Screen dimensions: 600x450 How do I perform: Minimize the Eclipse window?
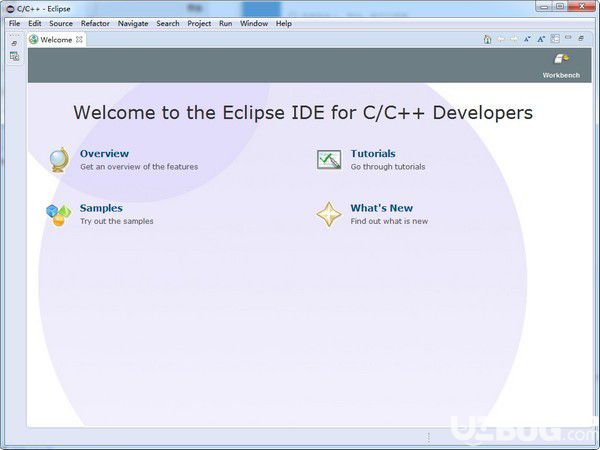click(x=545, y=7)
